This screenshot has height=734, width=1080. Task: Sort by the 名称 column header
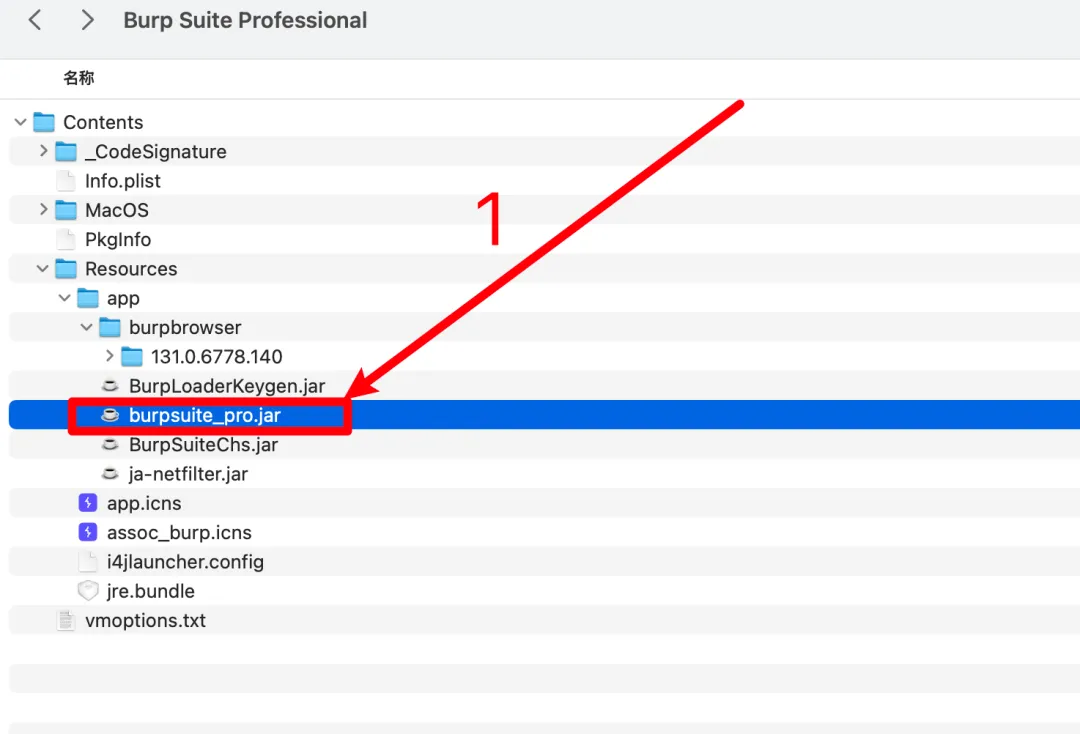click(79, 78)
